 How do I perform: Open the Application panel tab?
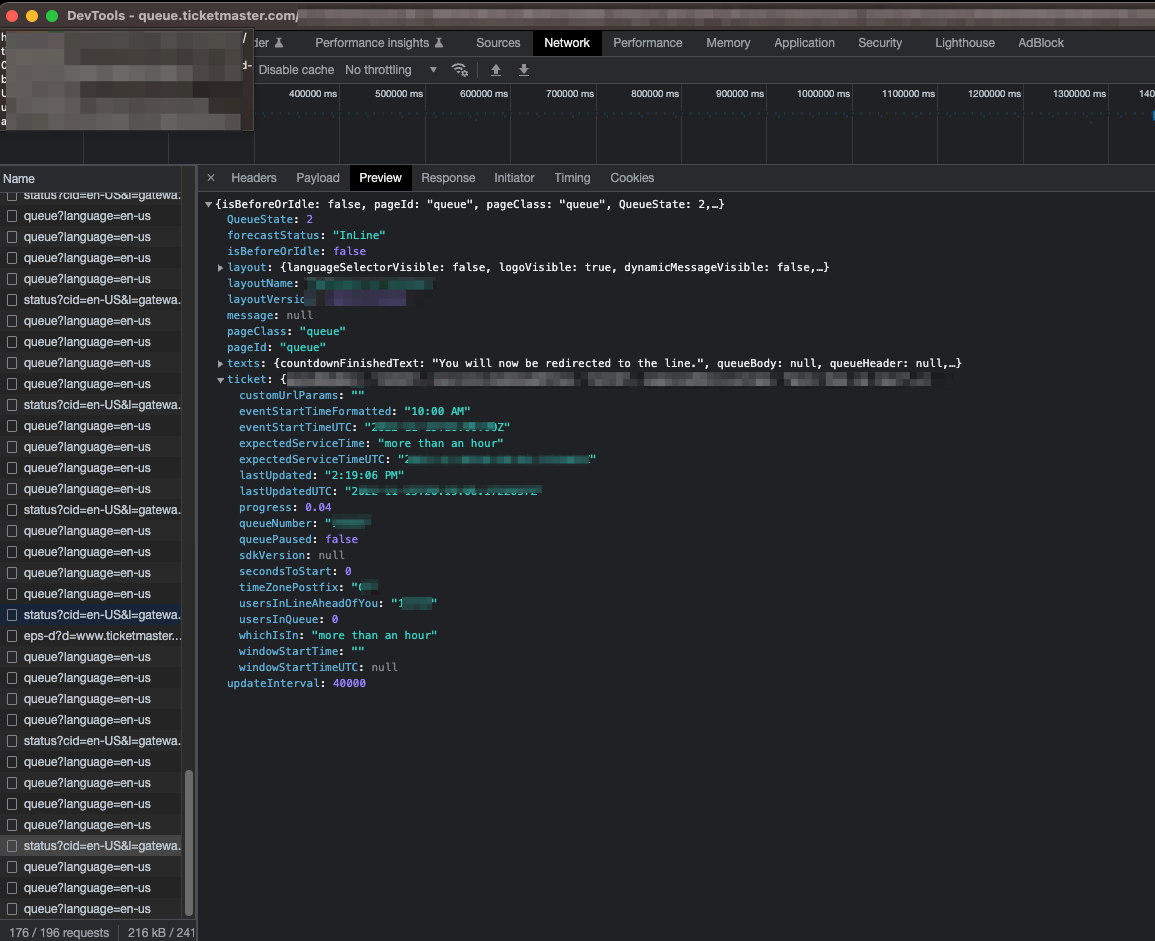pyautogui.click(x=804, y=43)
